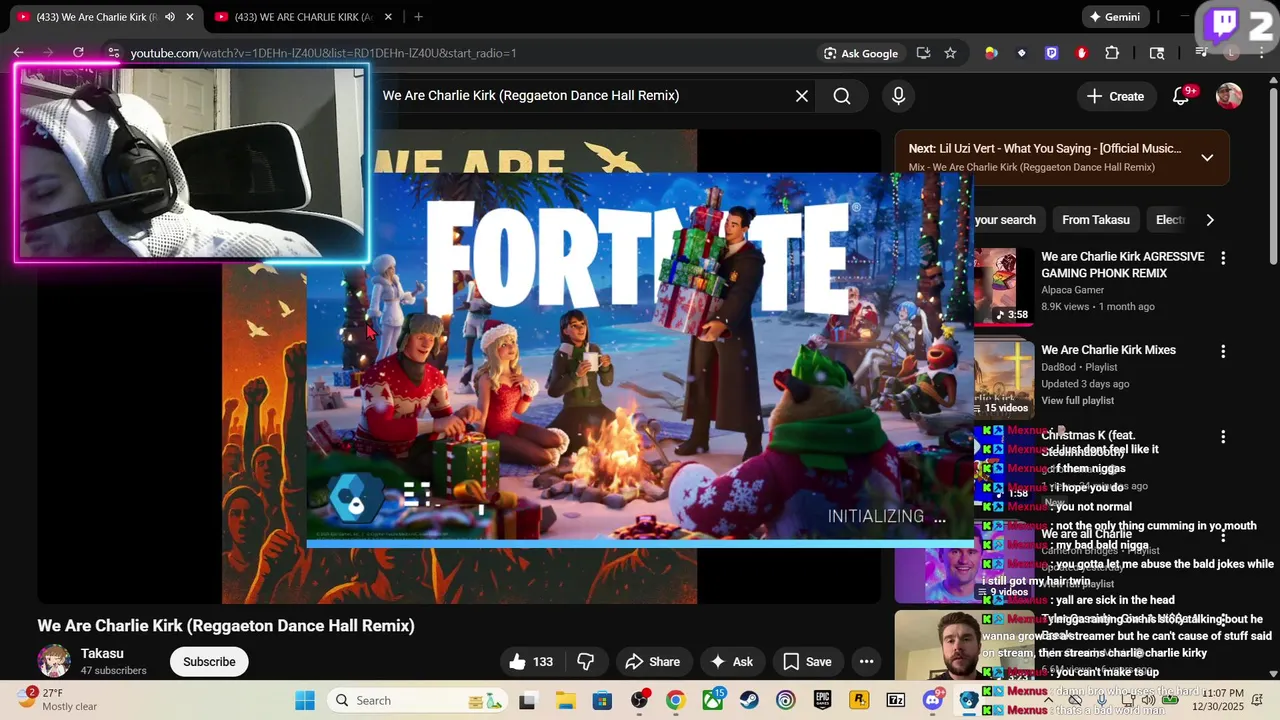Open options for Christmas K video
Screen dimensions: 1280x720
tap(1222, 437)
